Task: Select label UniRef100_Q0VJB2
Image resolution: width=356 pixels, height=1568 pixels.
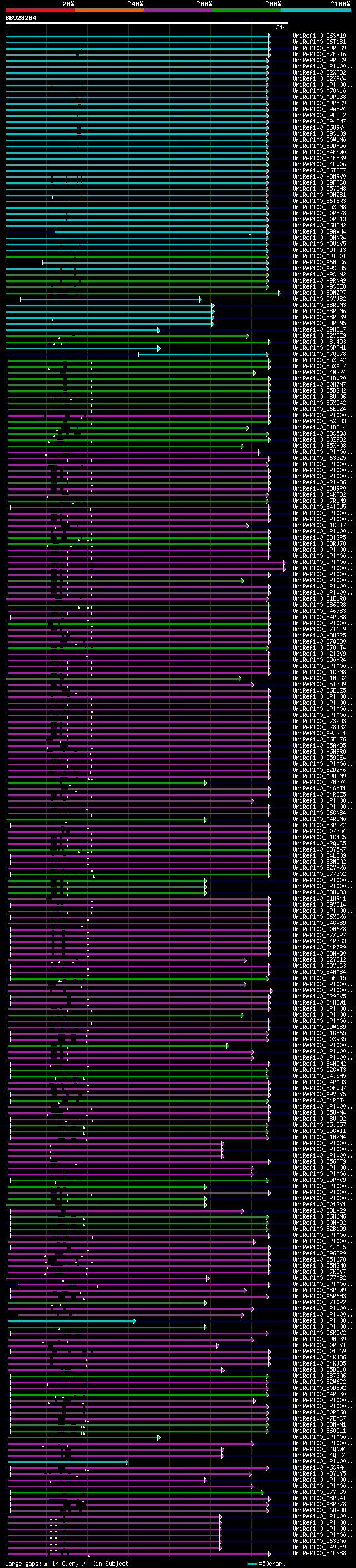Action: click(319, 299)
